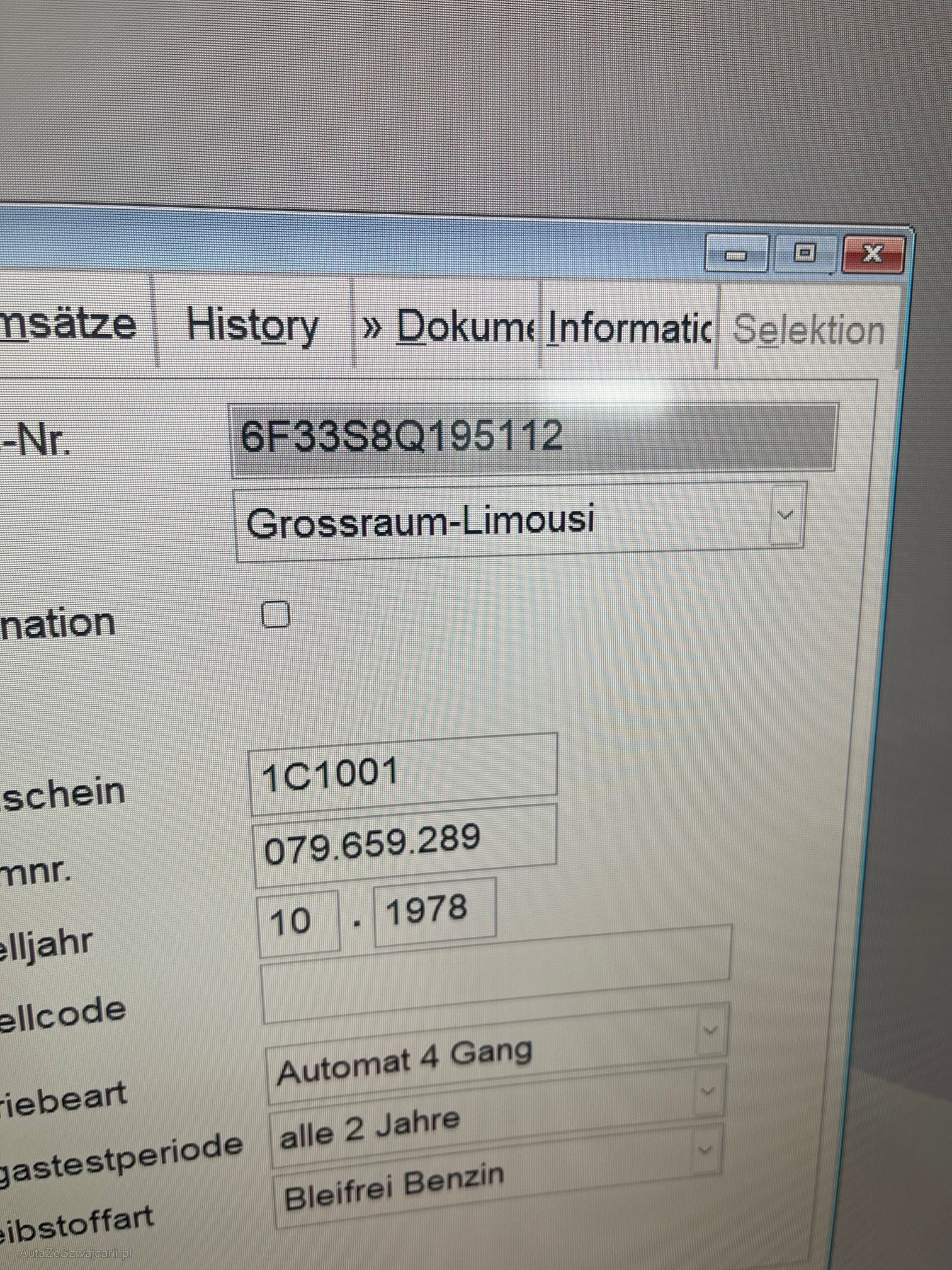Tick the empty checkbox under Grossraum-Limousine

tap(275, 614)
